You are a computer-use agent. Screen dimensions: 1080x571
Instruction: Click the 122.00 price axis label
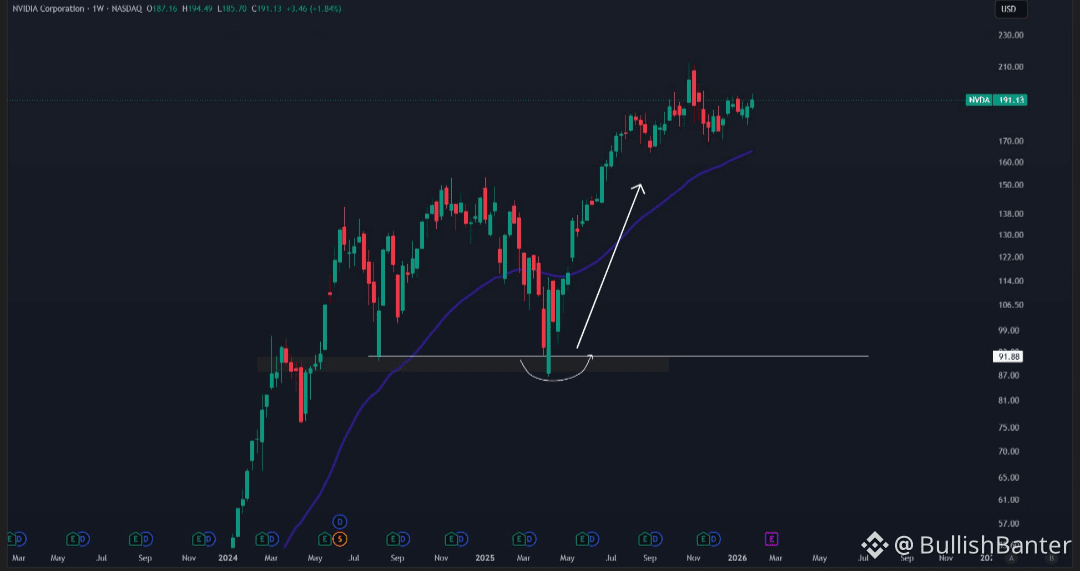pos(1010,258)
